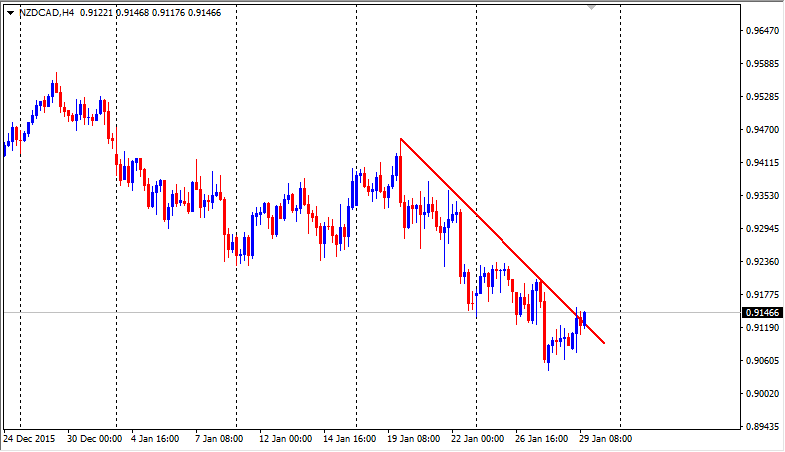
Task: Click the 30 Dec 00:00 time label
Action: pos(94,438)
